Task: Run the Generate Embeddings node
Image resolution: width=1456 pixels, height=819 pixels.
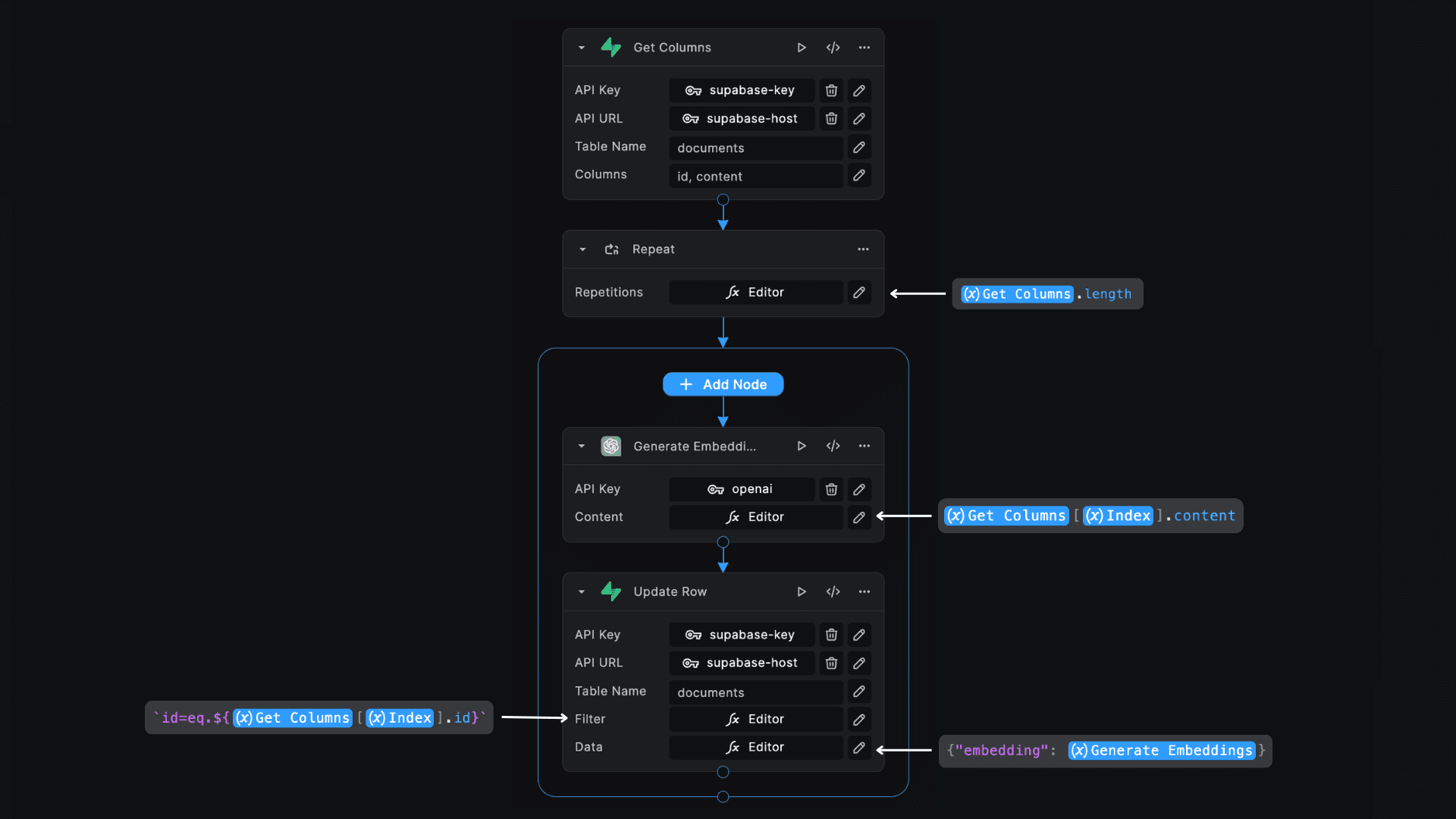Action: point(801,447)
